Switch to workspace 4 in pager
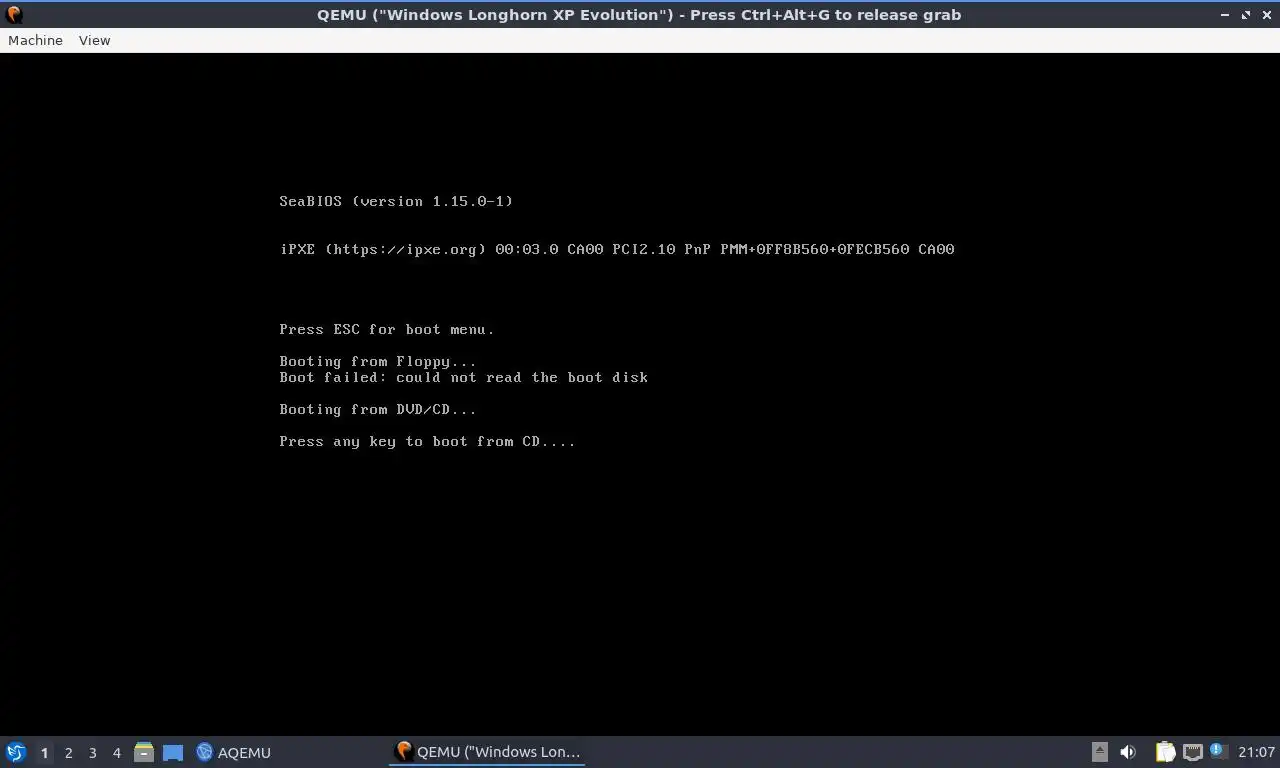The width and height of the screenshot is (1280, 768). (x=116, y=753)
